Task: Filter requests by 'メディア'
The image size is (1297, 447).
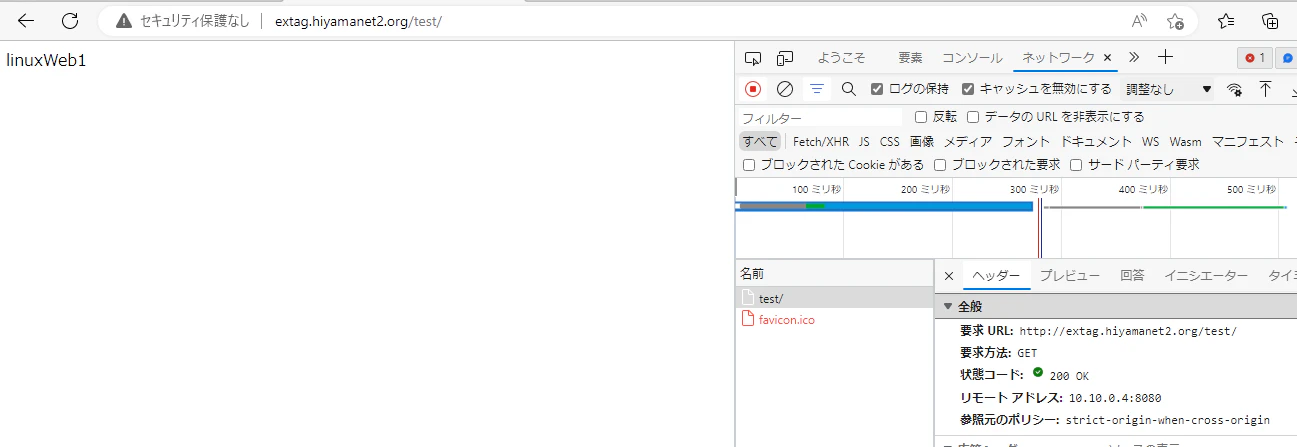Action: point(968,142)
